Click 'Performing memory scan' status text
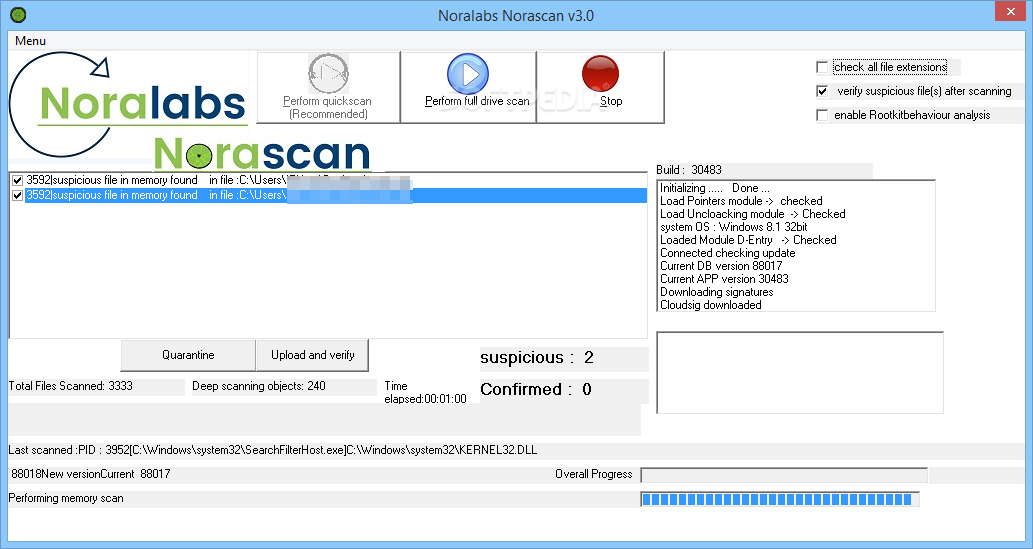 pos(66,498)
